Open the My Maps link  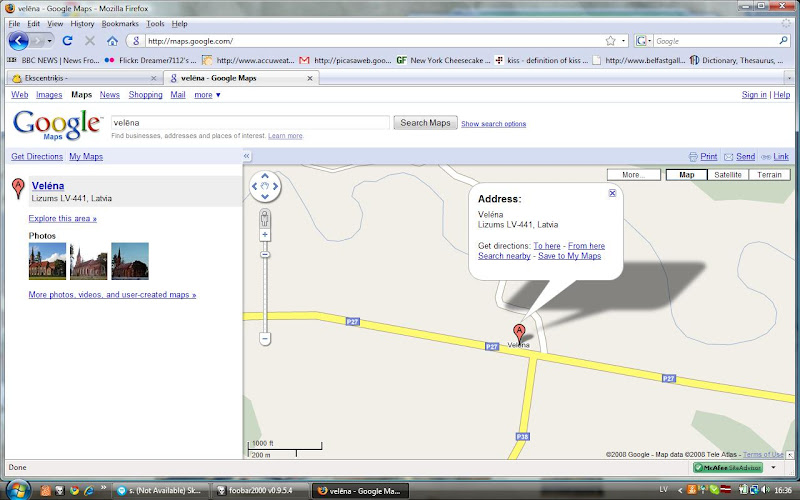pyautogui.click(x=86, y=156)
